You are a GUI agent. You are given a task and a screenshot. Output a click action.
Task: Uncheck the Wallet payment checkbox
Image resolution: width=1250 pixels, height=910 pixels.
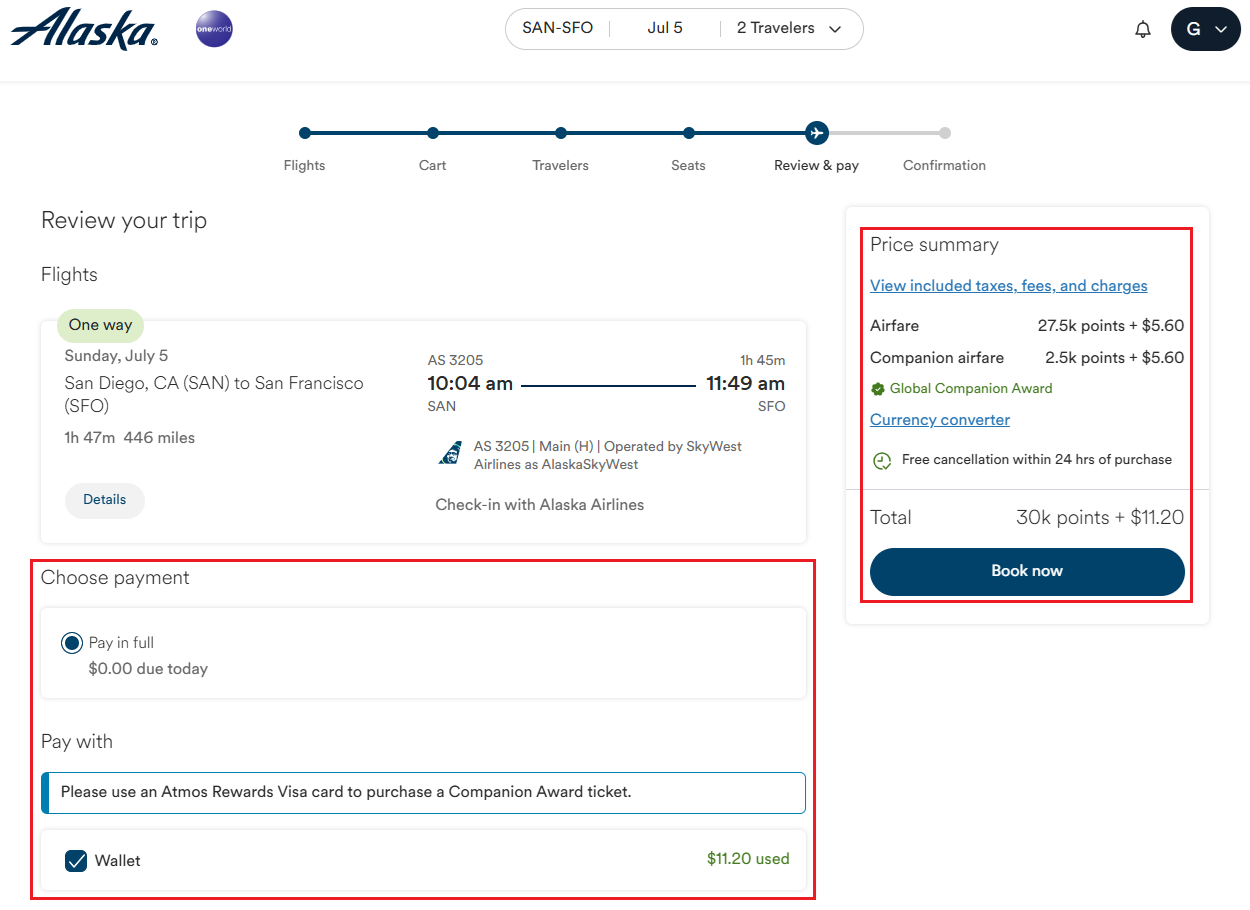76,860
